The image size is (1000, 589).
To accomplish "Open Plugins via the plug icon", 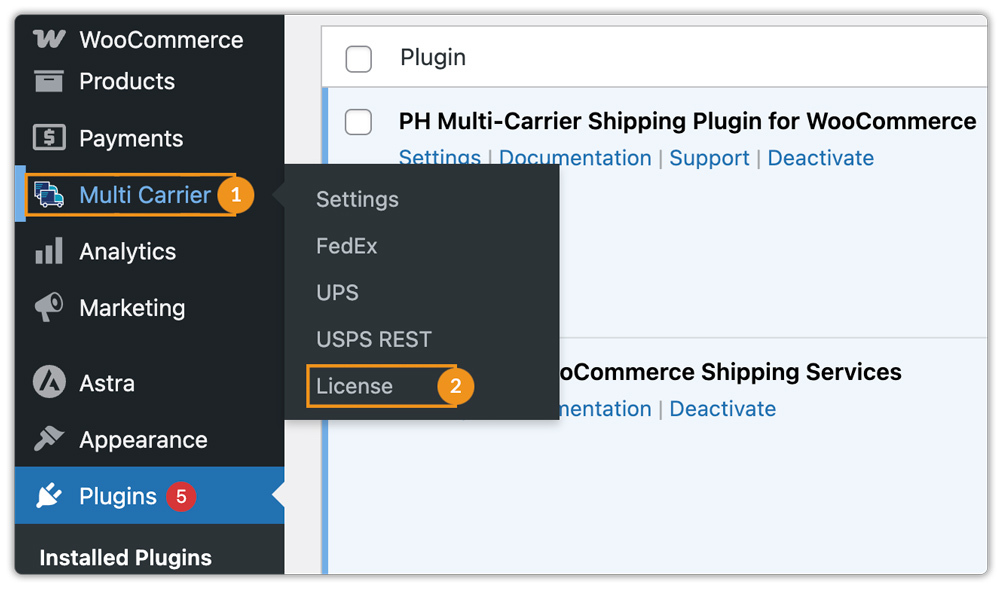I will tap(48, 495).
